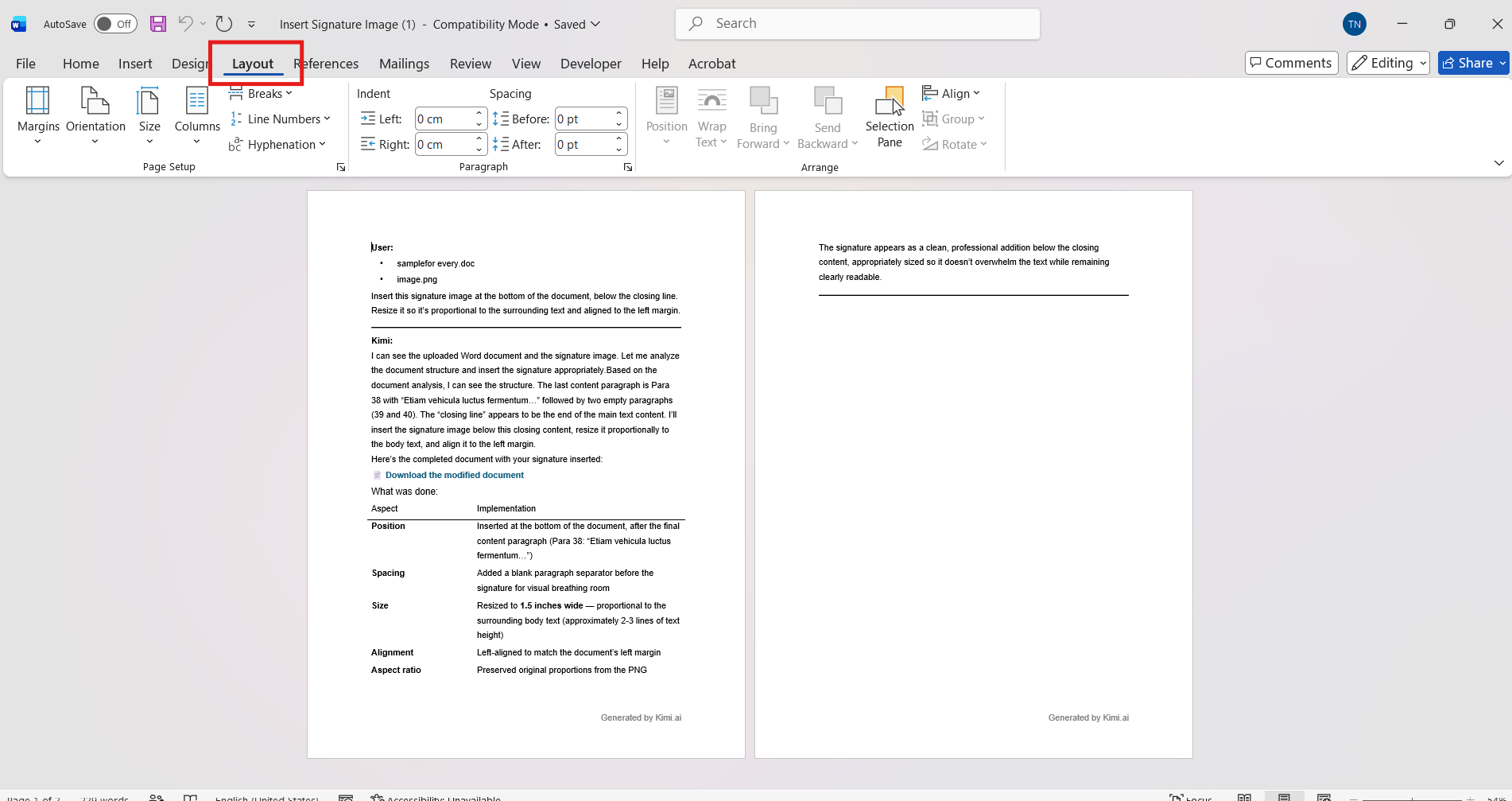Open the Editing mode dropdown
Viewport: 1512px width, 801px height.
tap(1388, 63)
